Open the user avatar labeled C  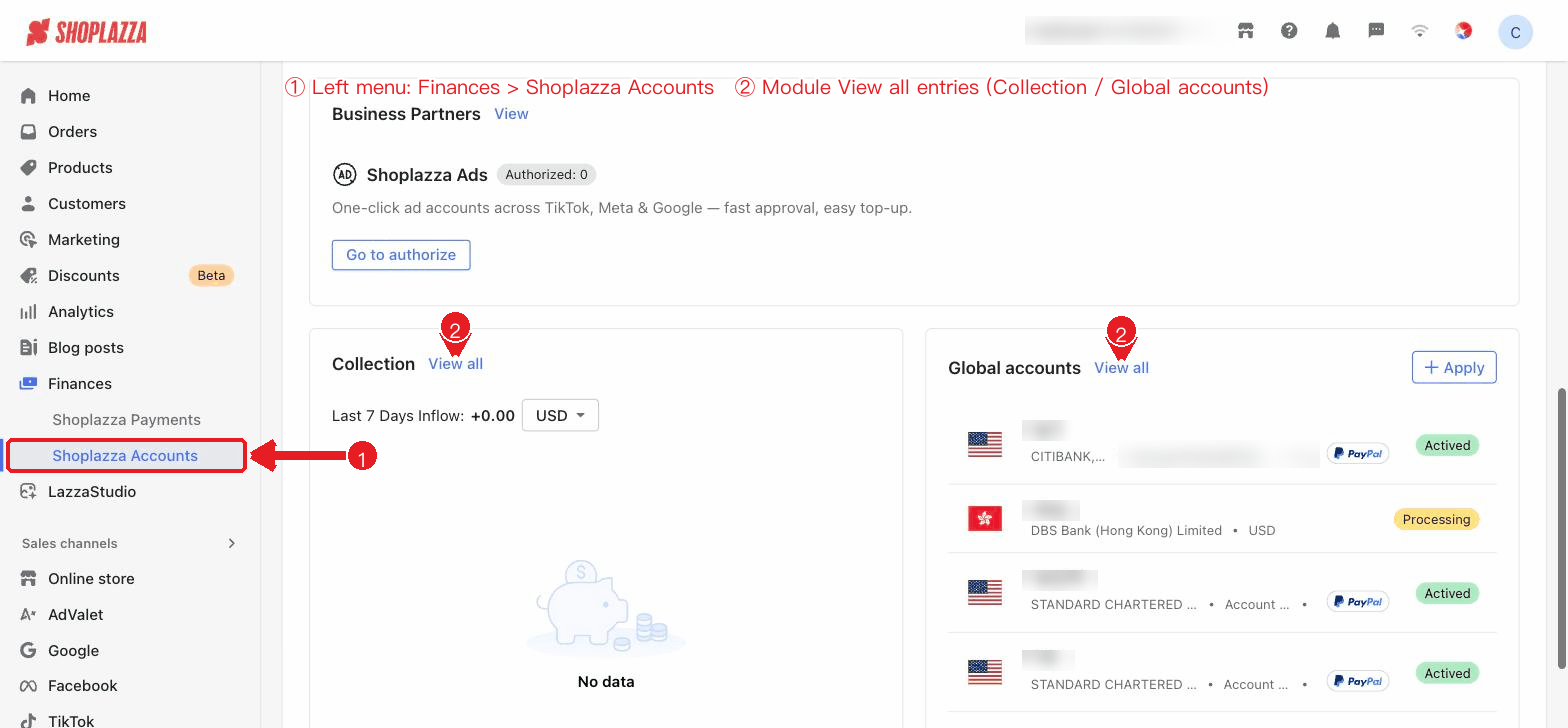point(1515,32)
